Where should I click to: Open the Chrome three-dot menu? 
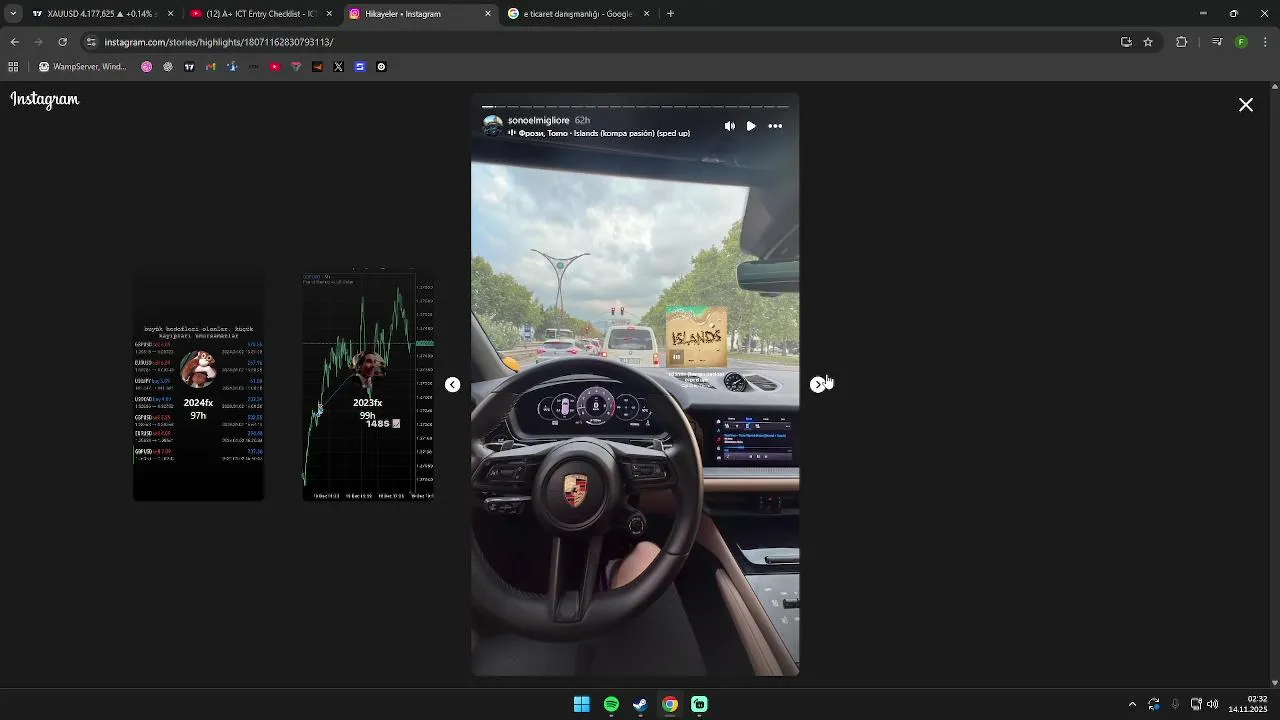point(1266,42)
